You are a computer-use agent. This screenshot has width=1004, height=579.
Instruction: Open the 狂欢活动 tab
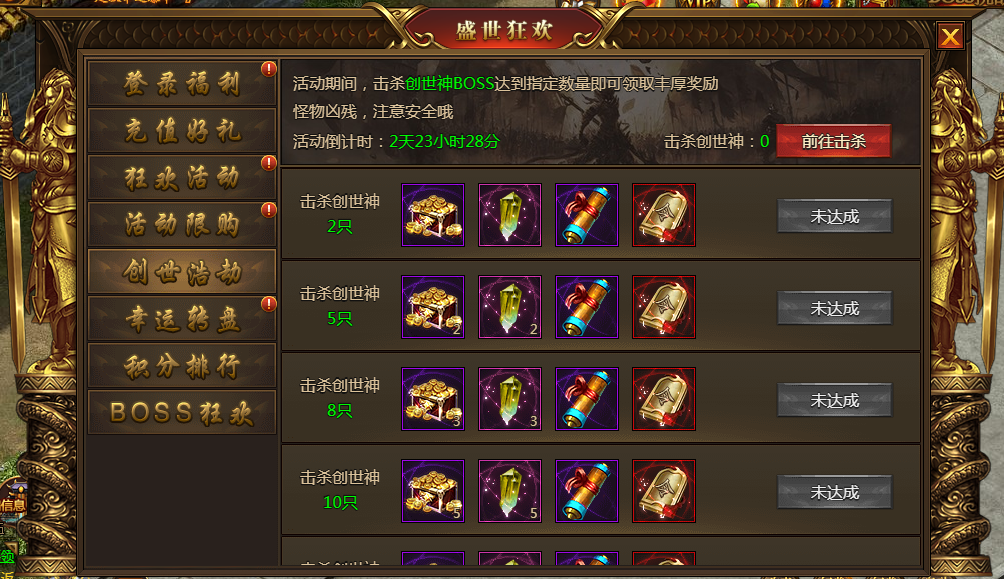click(182, 177)
